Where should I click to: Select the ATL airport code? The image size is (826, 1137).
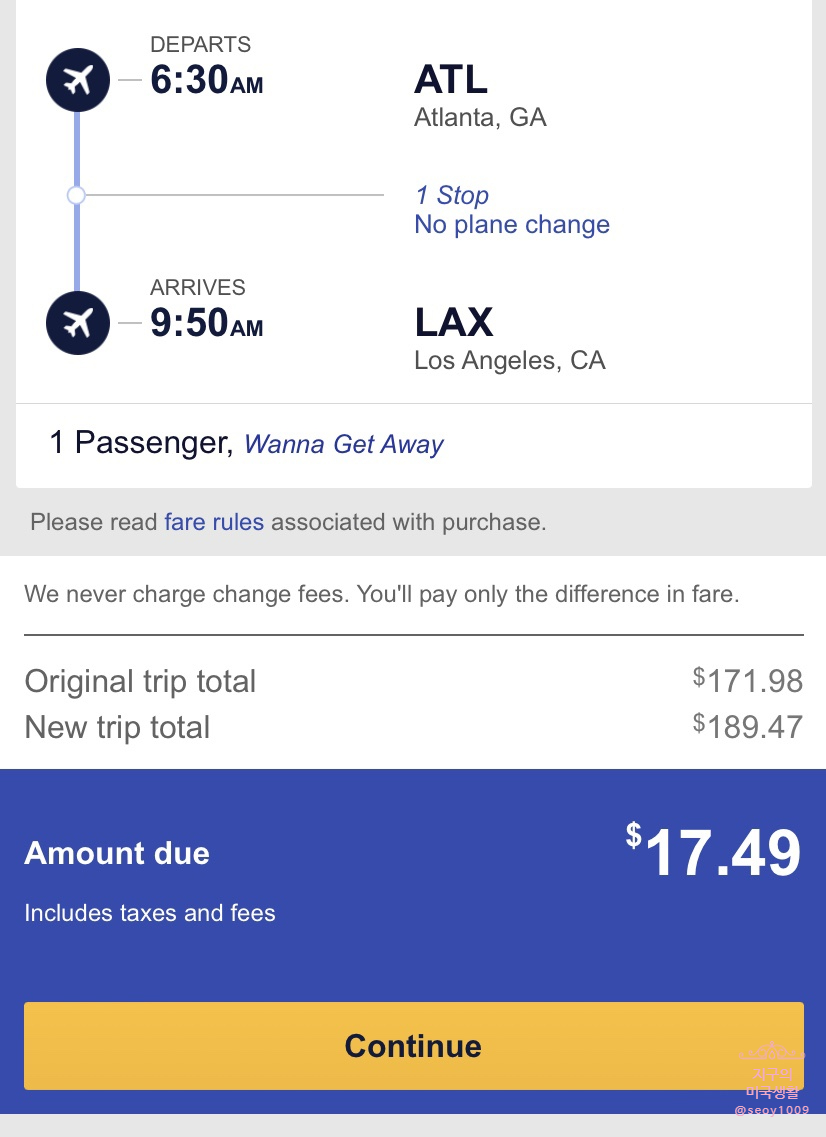tap(451, 80)
